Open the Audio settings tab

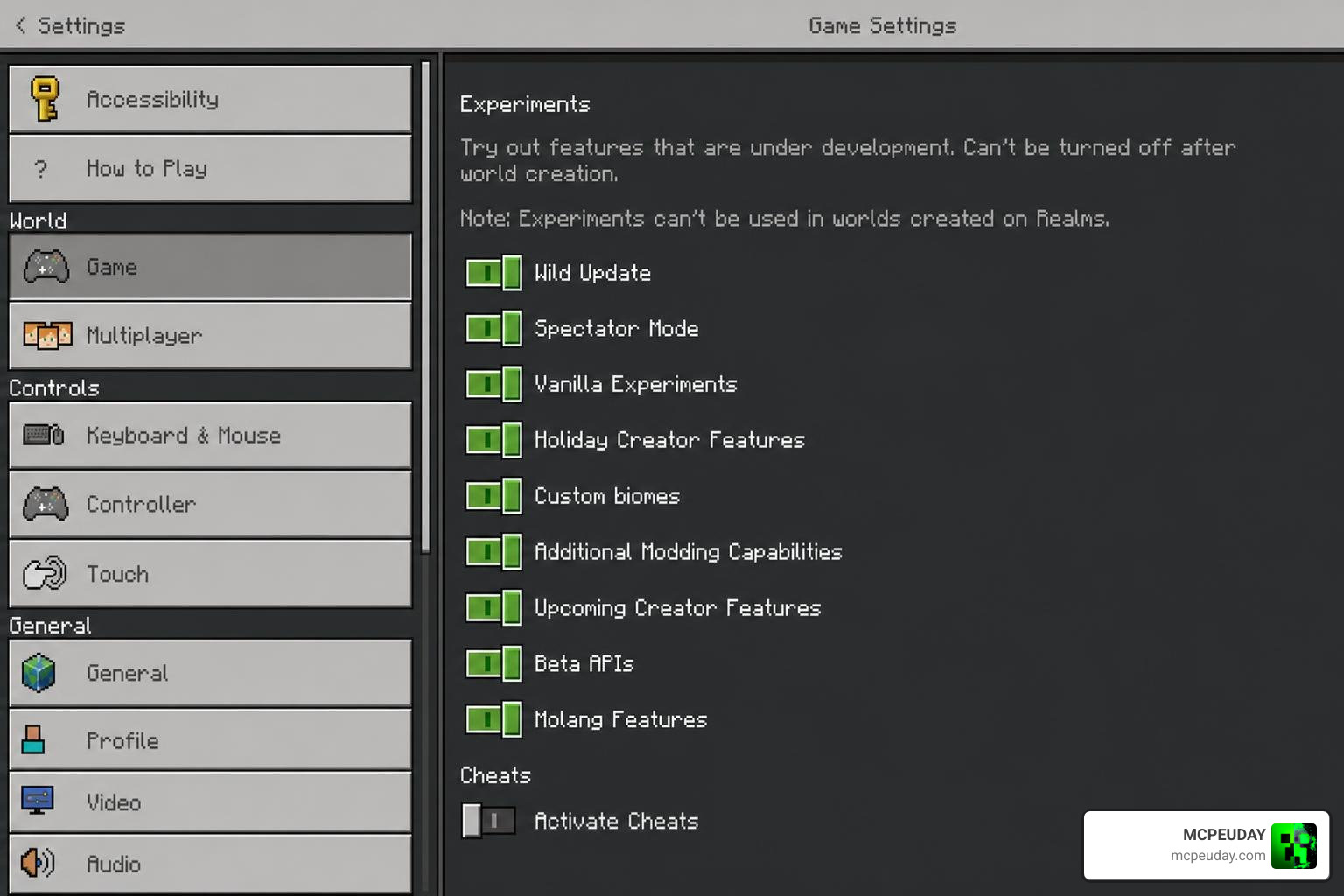210,864
